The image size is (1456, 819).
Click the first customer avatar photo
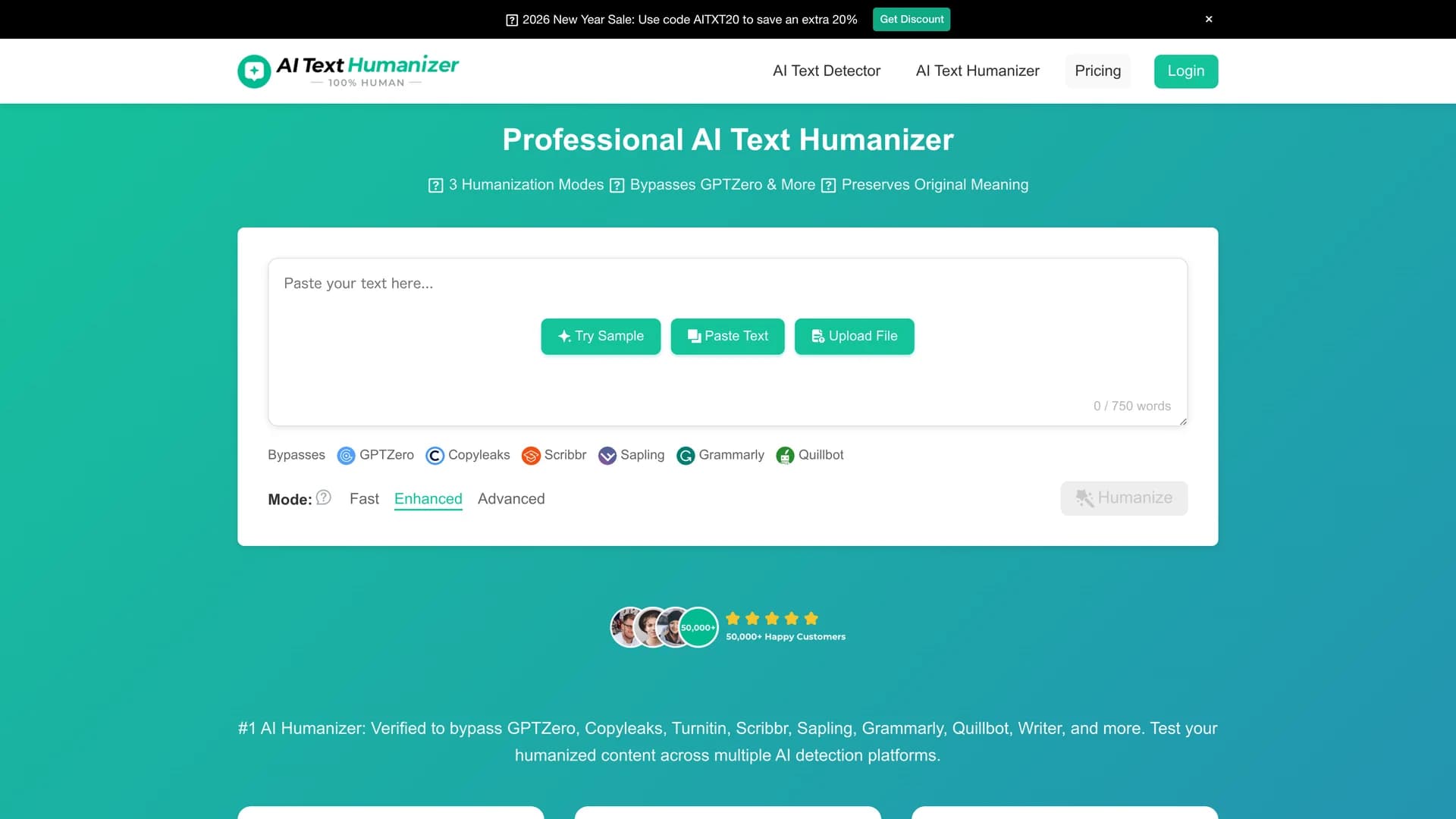click(x=628, y=627)
